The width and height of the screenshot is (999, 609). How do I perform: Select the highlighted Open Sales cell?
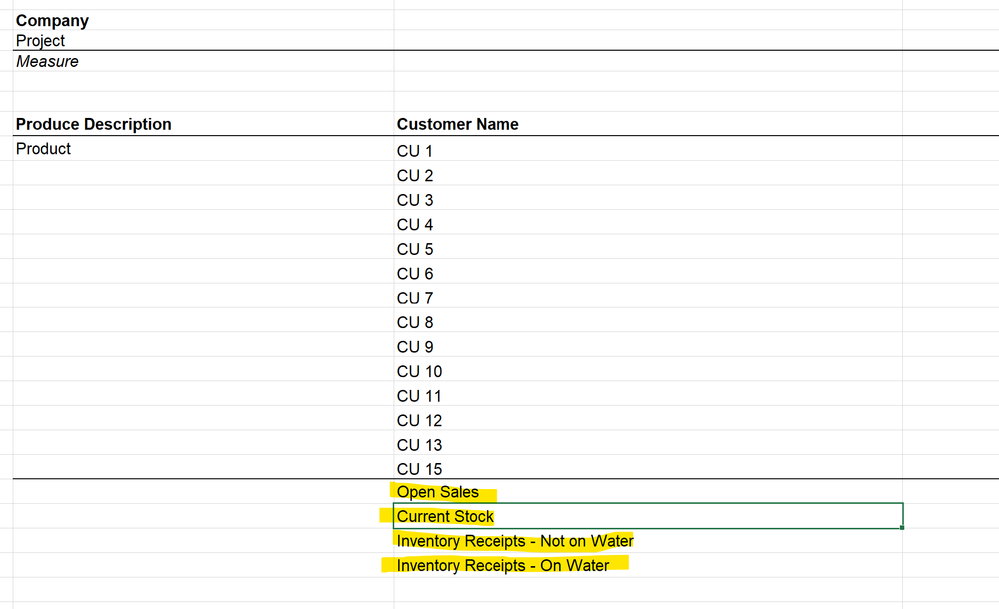647,492
